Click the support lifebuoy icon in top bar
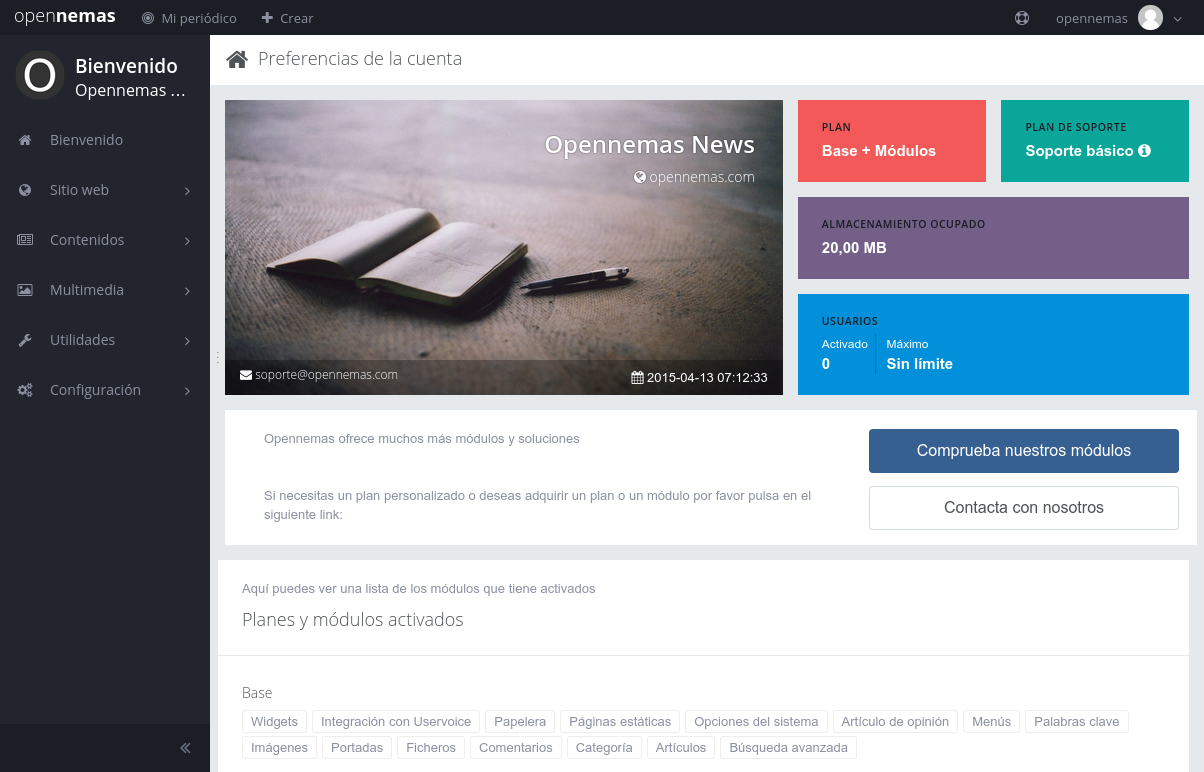1204x772 pixels. click(1022, 18)
